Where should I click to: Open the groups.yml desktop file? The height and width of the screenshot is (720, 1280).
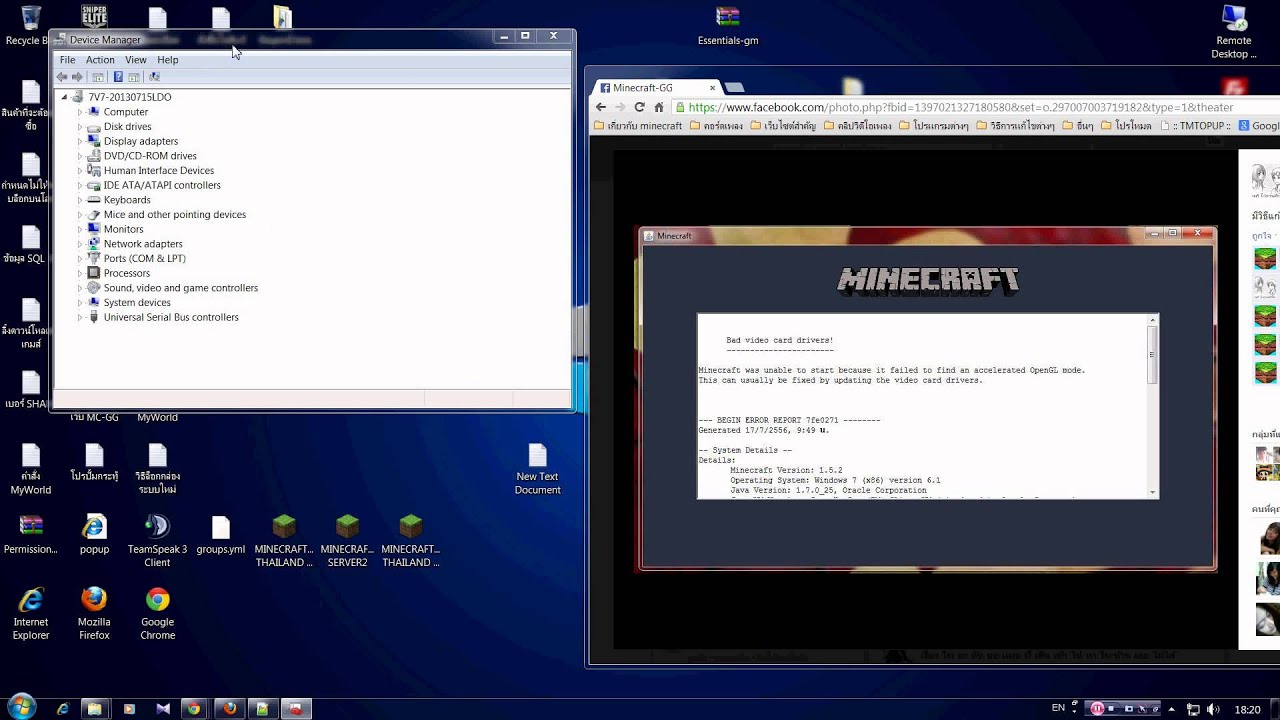pyautogui.click(x=221, y=535)
